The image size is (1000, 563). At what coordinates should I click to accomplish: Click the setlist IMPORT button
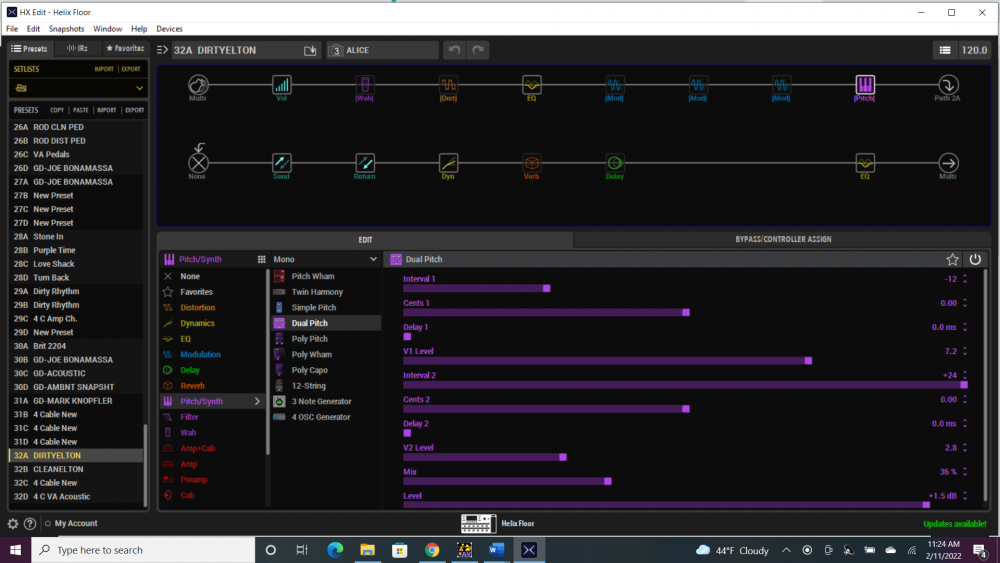(x=104, y=69)
